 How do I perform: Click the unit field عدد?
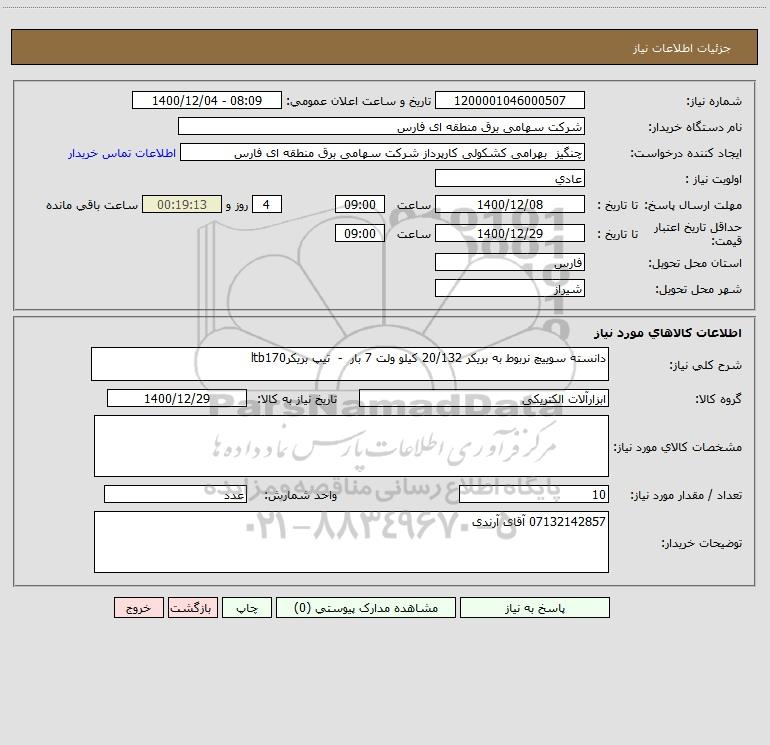175,494
